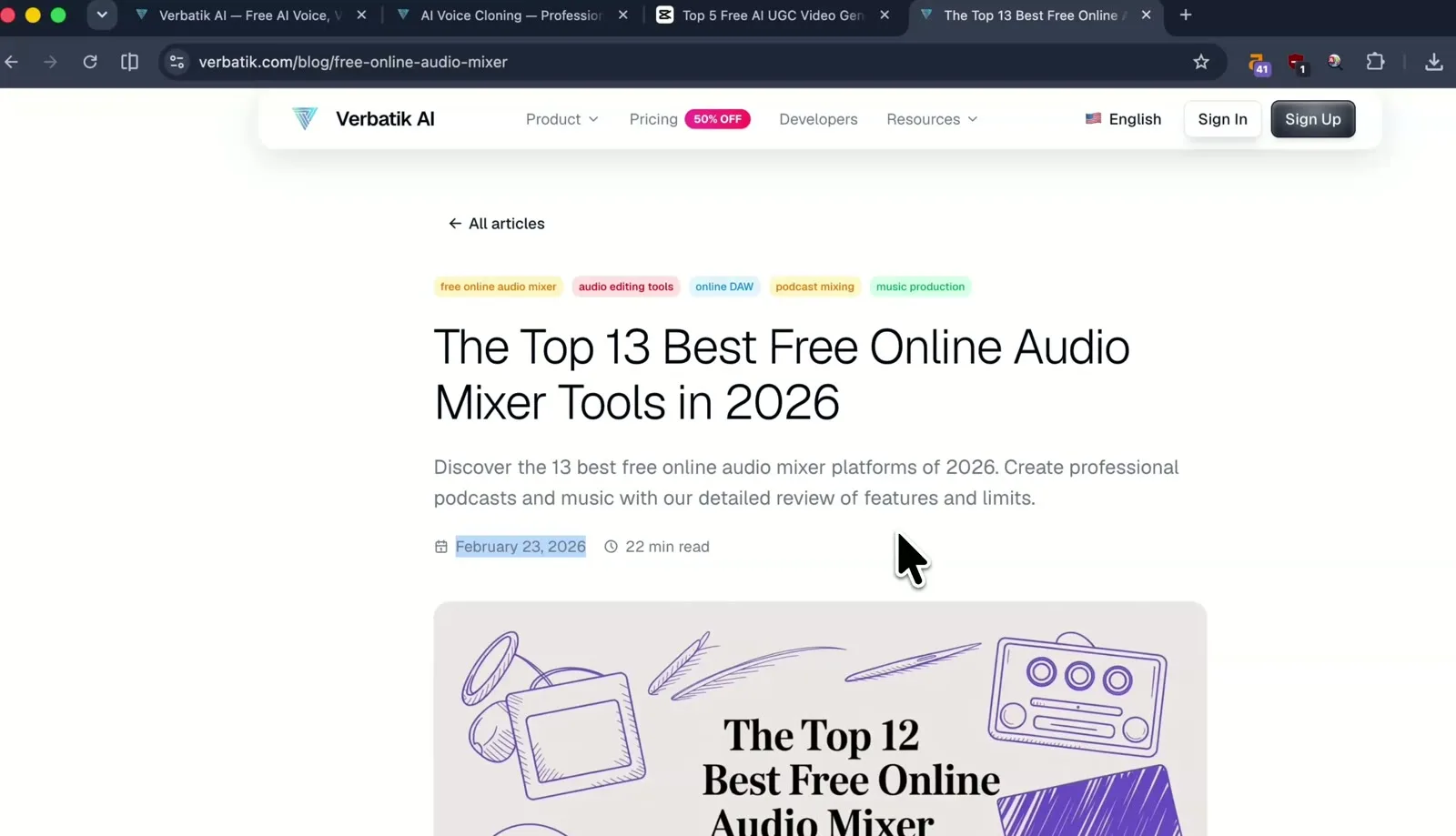Expand the Product menu
This screenshot has width=1456, height=836.
coord(561,119)
